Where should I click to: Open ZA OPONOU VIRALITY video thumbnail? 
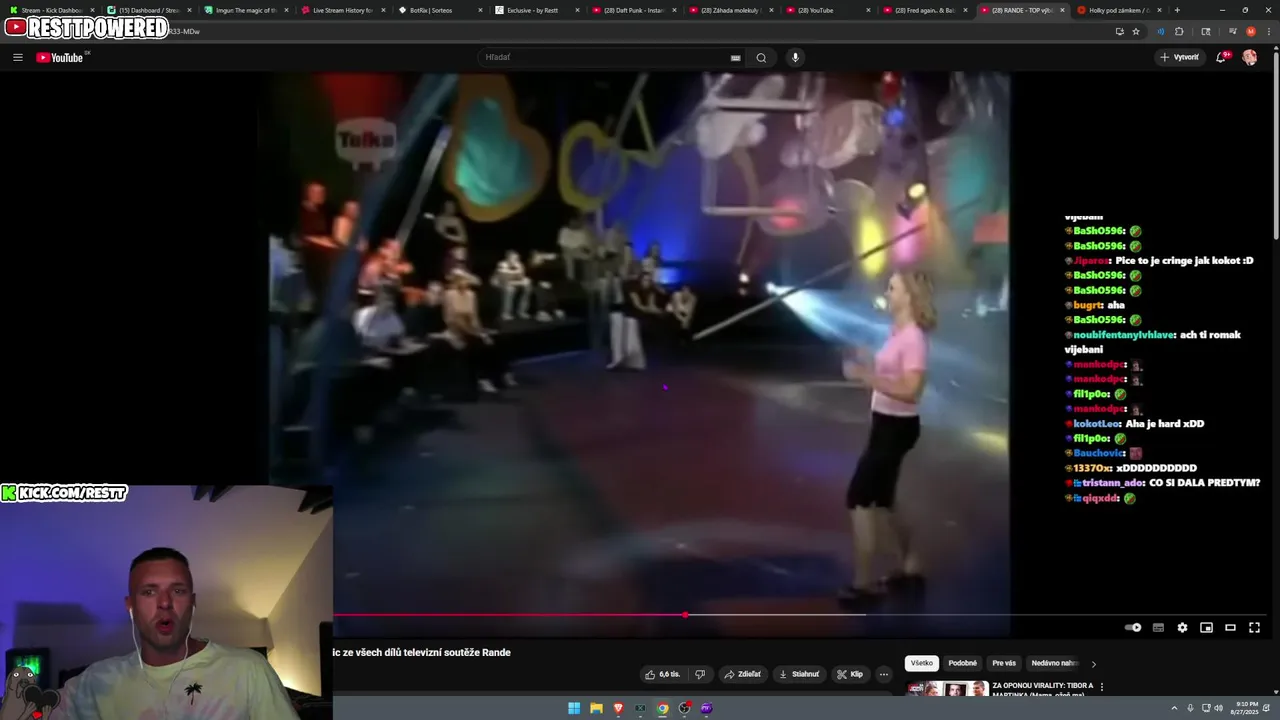click(x=947, y=689)
